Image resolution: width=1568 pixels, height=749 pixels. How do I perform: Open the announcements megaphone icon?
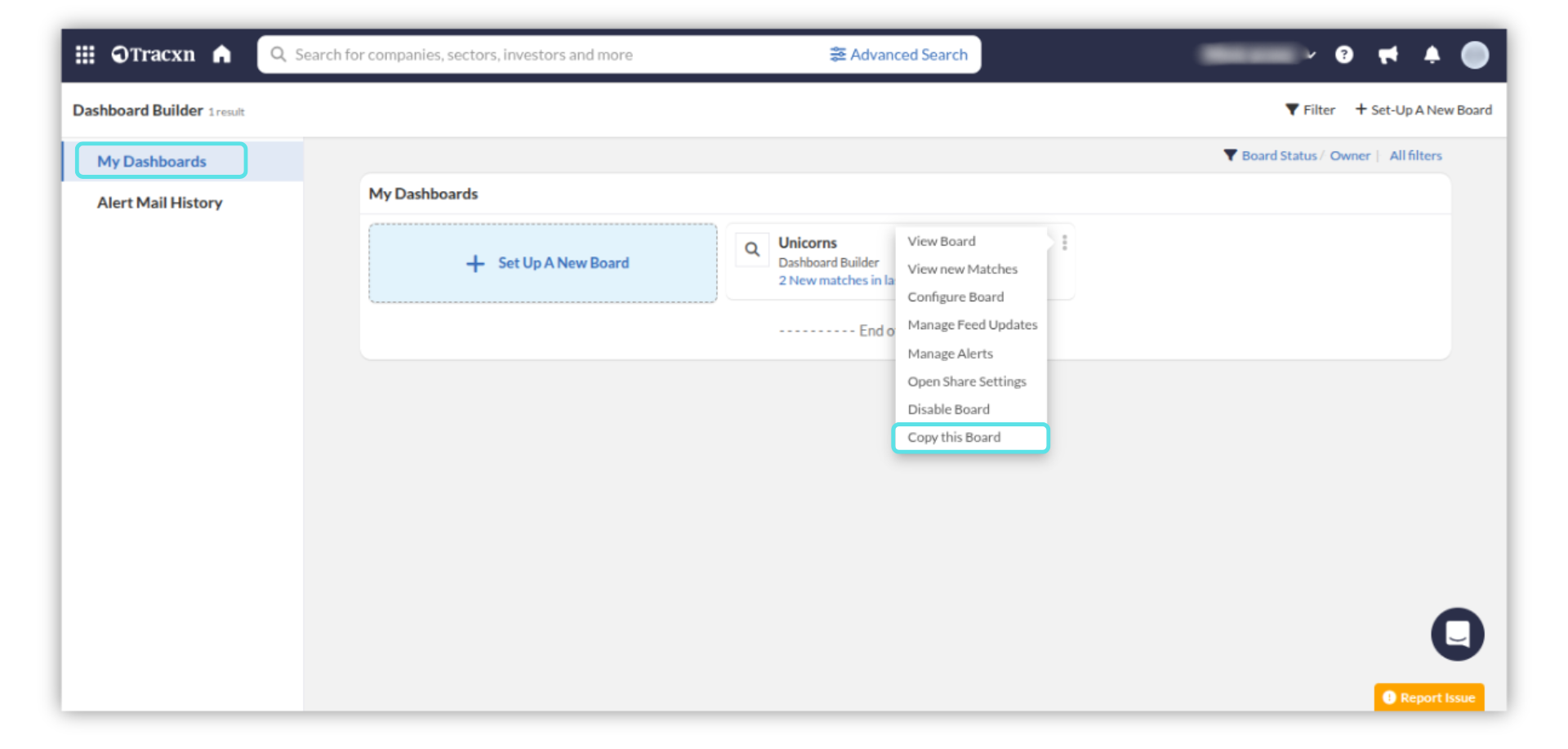1388,55
